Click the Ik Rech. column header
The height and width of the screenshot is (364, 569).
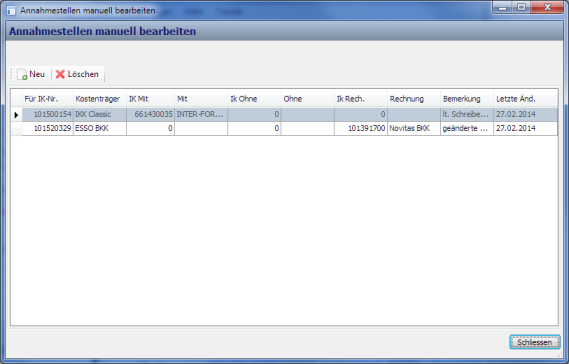coord(361,99)
